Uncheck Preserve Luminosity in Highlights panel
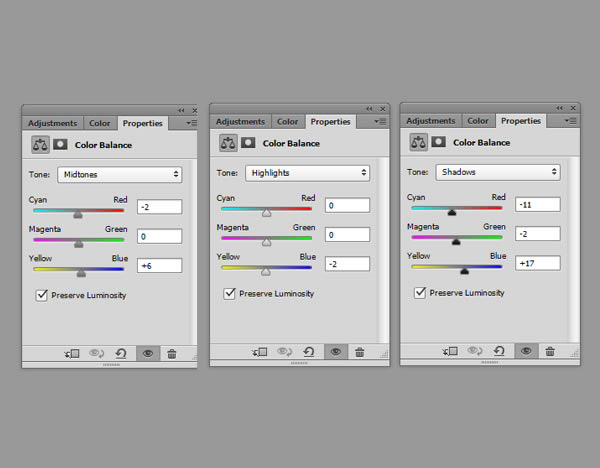The height and width of the screenshot is (468, 600). pyautogui.click(x=229, y=294)
